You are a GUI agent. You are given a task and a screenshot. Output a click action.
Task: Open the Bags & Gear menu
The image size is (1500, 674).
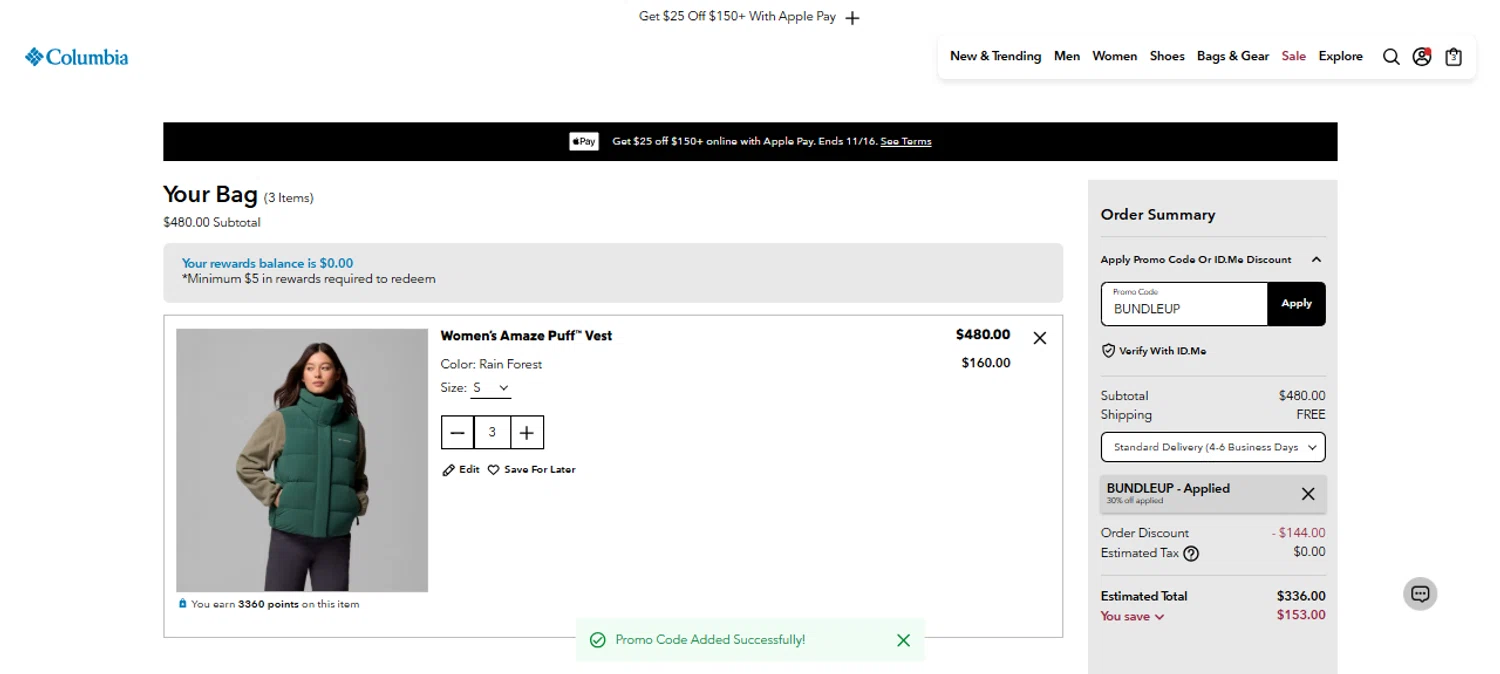pyautogui.click(x=1232, y=56)
